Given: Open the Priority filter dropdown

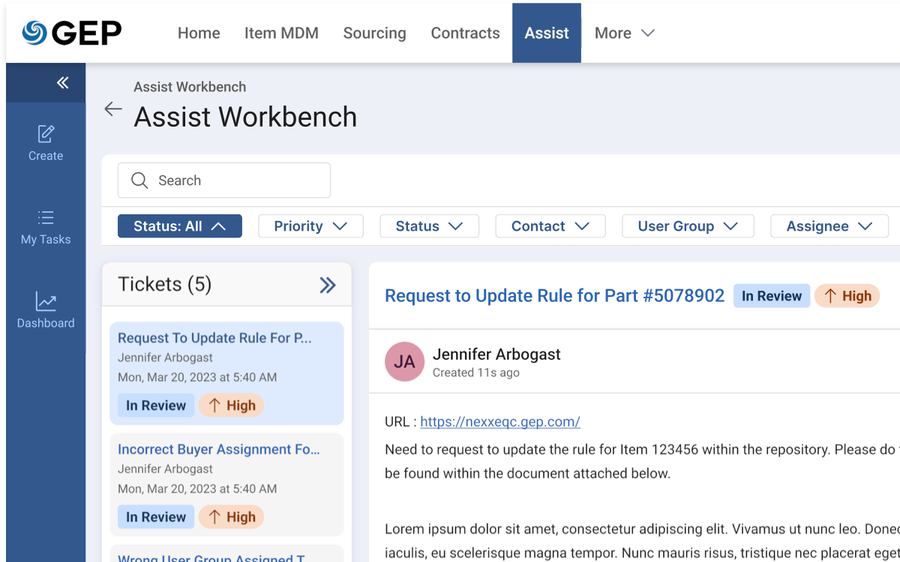Looking at the screenshot, I should (x=311, y=226).
